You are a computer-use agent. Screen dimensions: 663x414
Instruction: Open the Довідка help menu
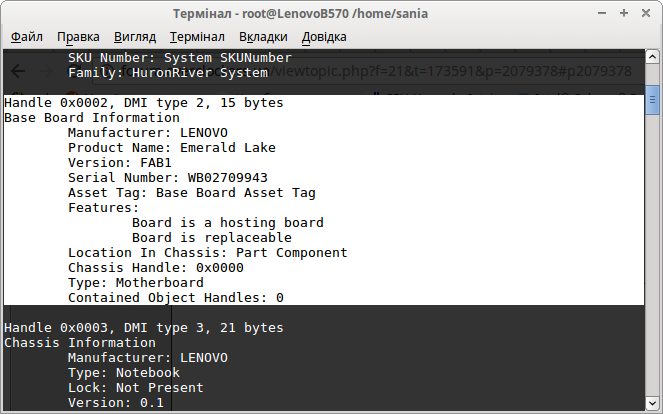[x=324, y=37]
